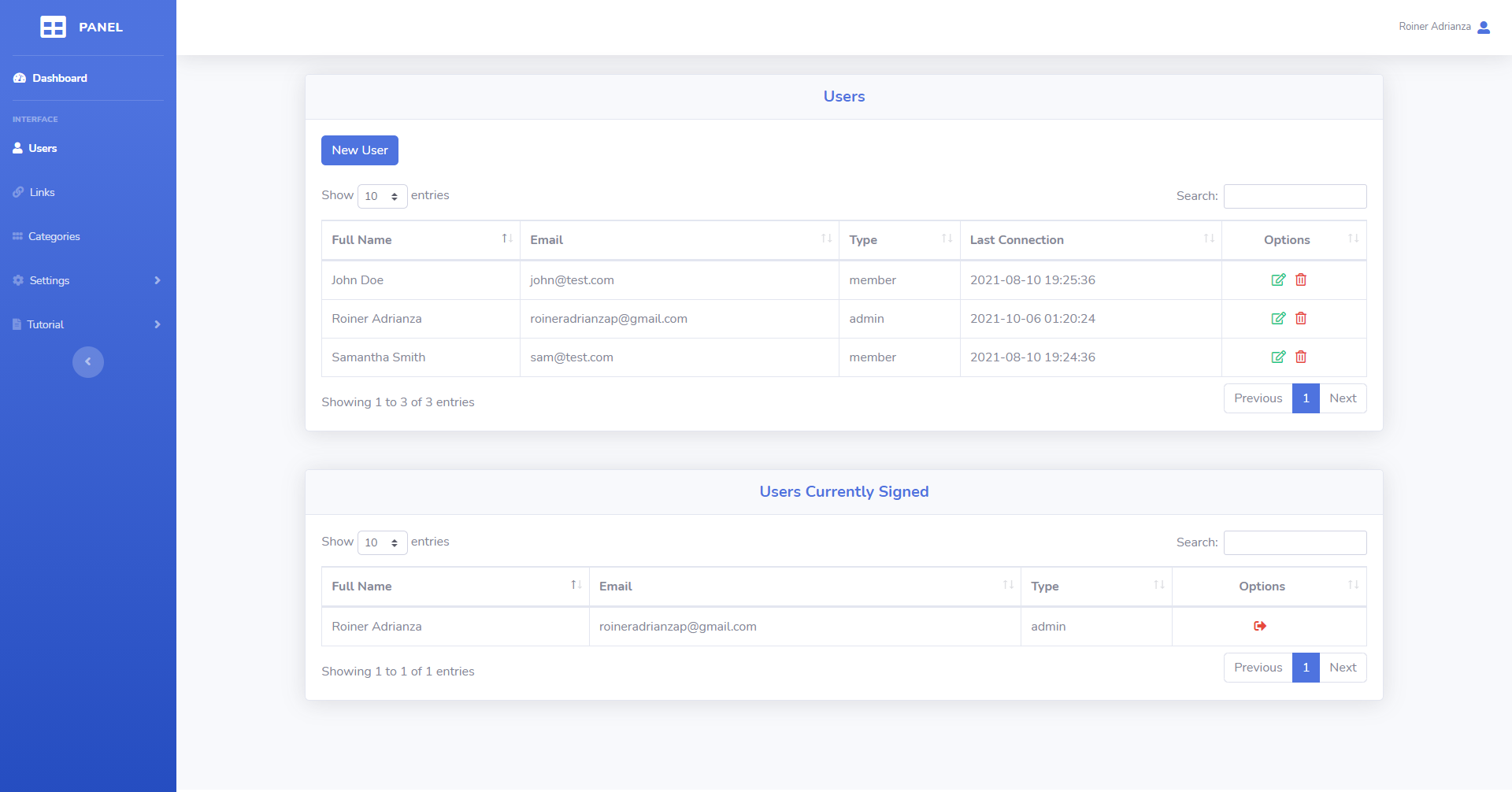Screen dimensions: 1512x792
Task: Delete the Samantha Smith user via trash icon
Action: 1301,357
